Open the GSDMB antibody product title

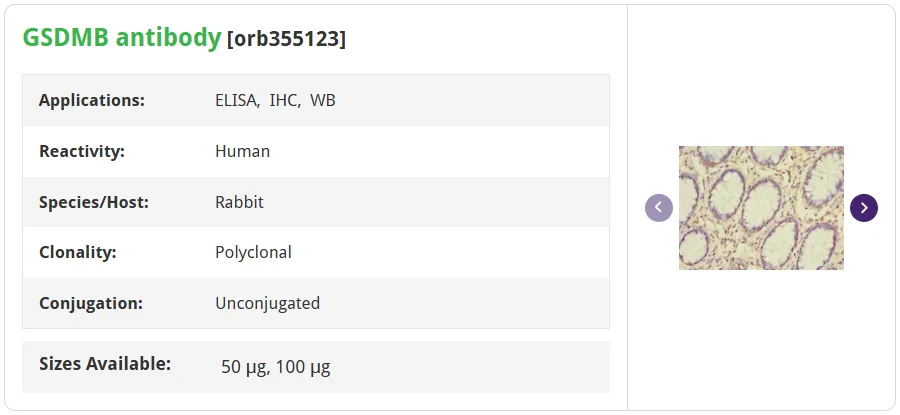point(122,38)
